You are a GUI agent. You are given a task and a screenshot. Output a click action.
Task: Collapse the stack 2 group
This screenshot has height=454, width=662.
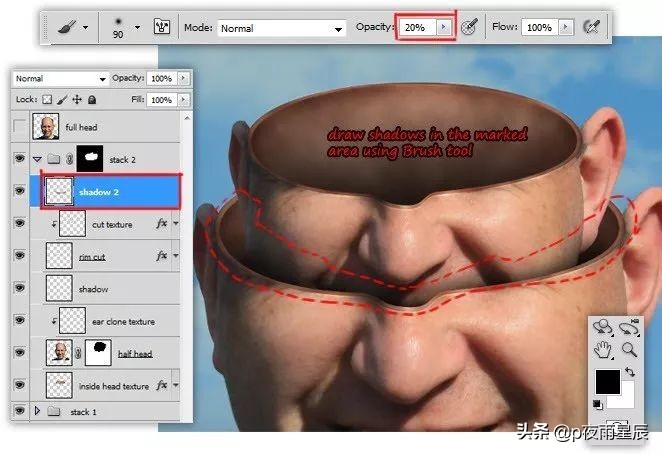37,159
